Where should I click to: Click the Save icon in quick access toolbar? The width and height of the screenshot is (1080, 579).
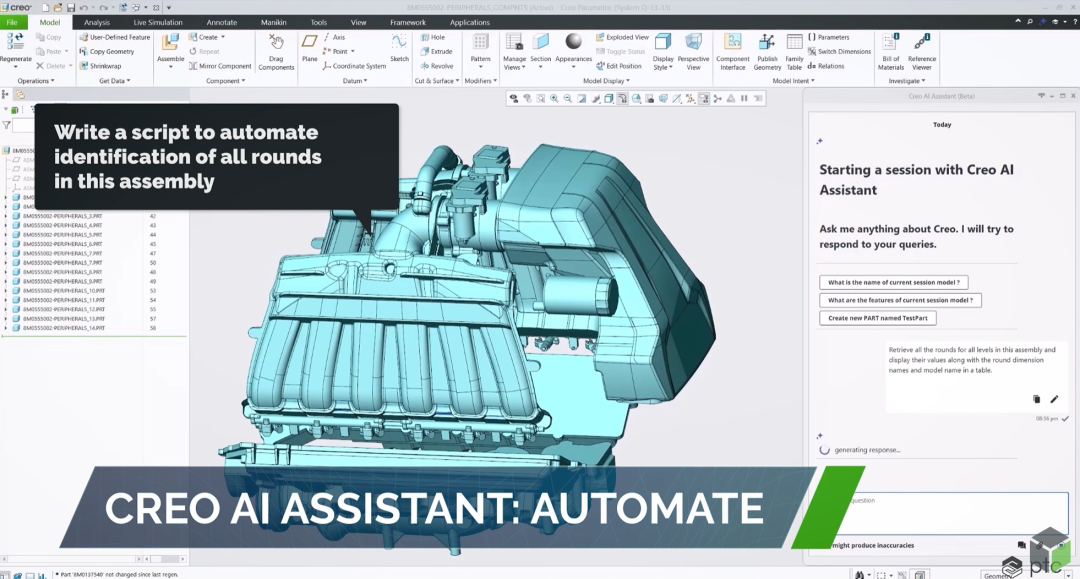point(70,8)
